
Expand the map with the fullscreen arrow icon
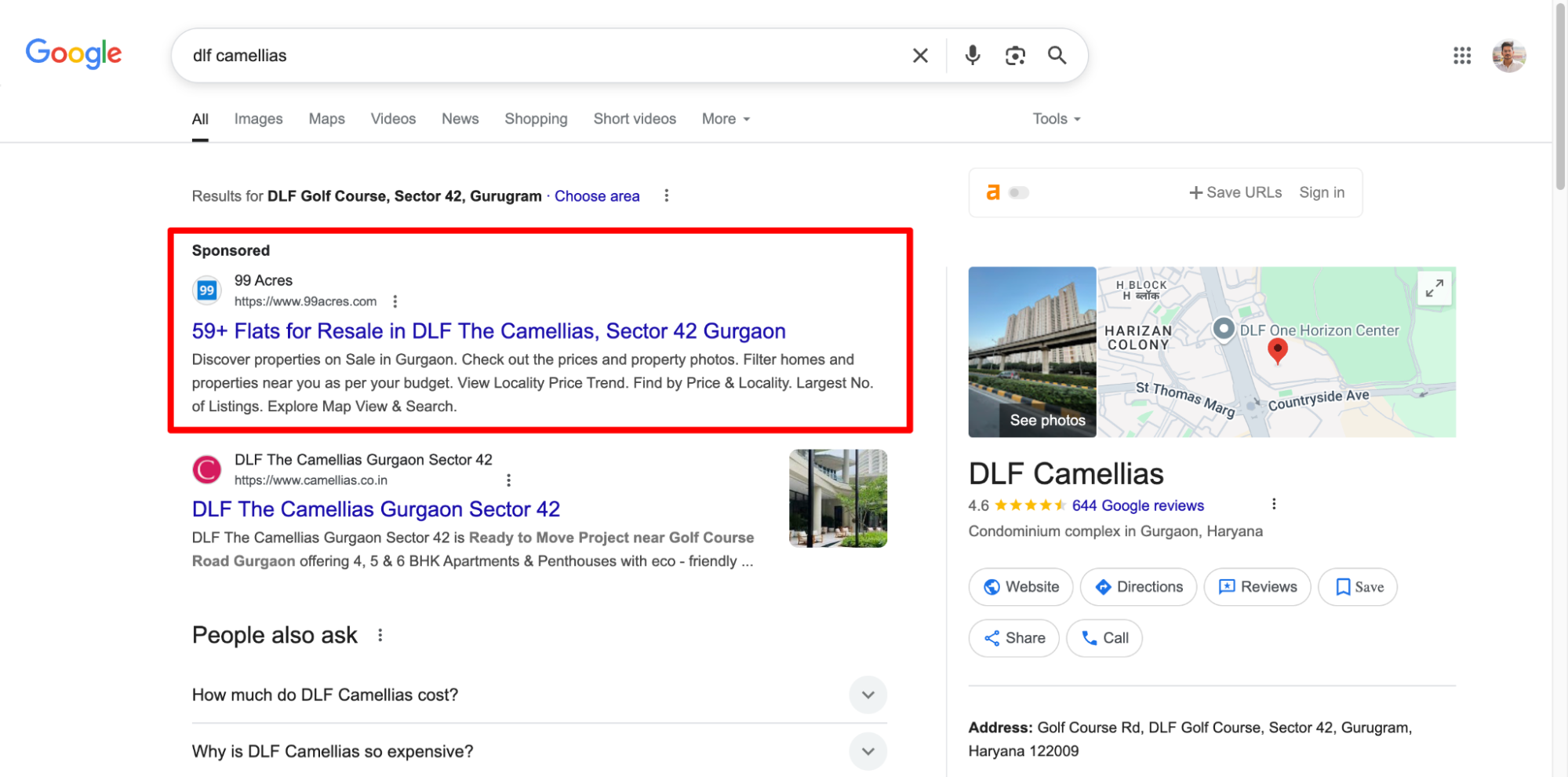coord(1435,289)
